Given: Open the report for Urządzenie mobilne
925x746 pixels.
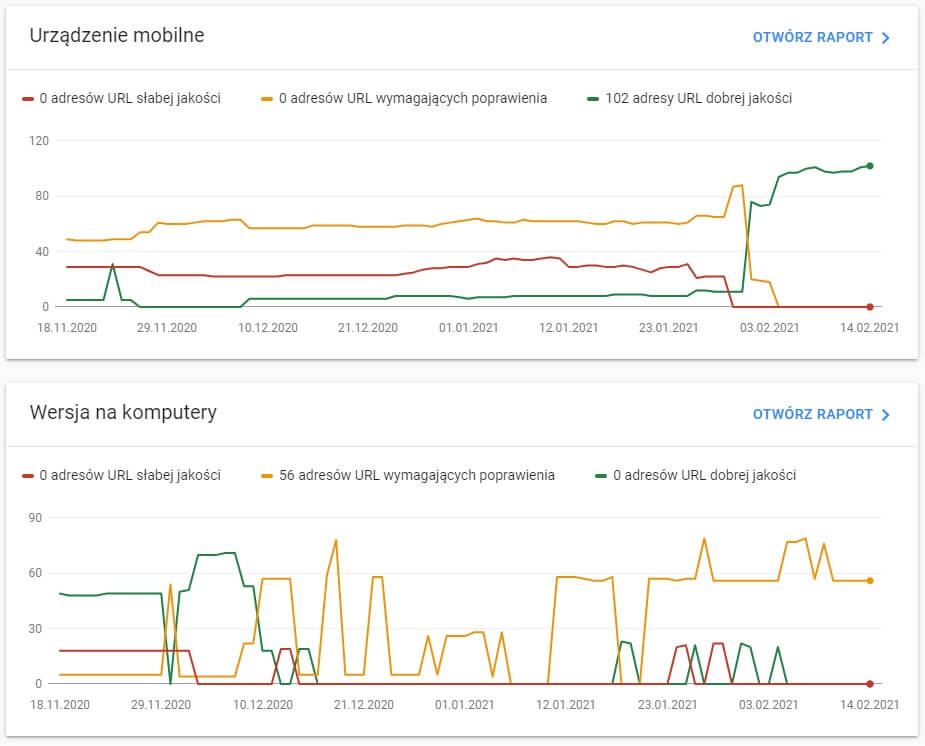Looking at the screenshot, I should point(812,36).
